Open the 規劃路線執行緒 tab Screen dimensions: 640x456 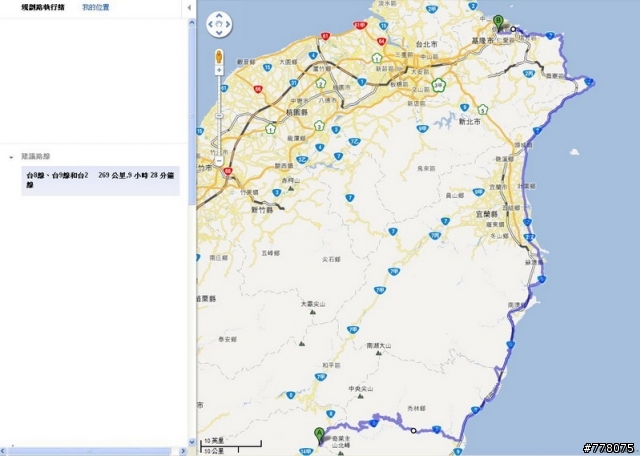click(43, 7)
